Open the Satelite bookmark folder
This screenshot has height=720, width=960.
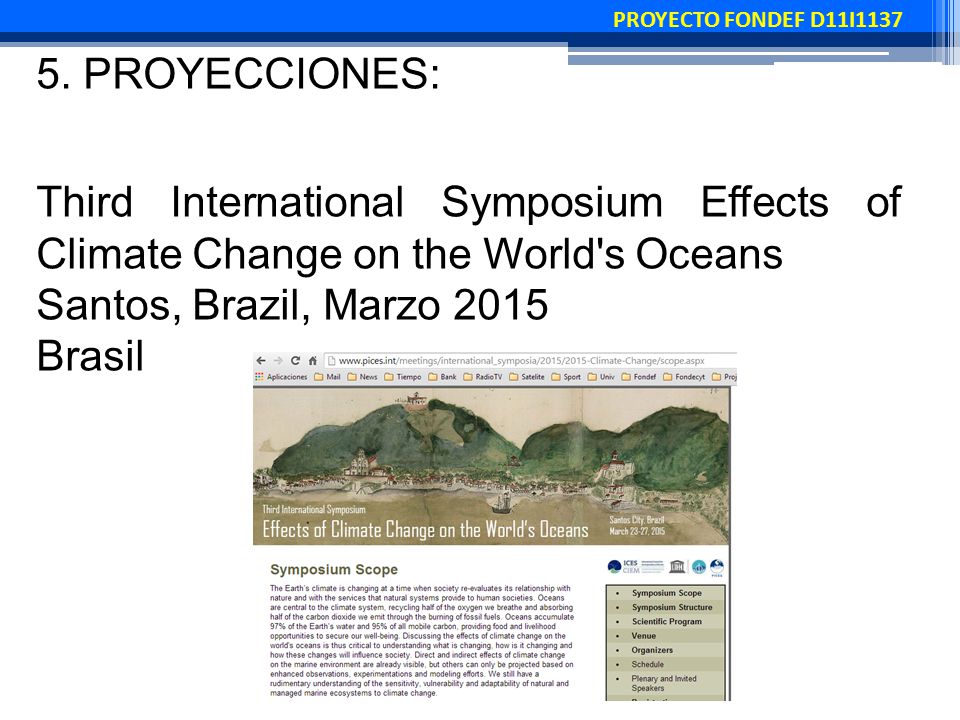pyautogui.click(x=527, y=377)
